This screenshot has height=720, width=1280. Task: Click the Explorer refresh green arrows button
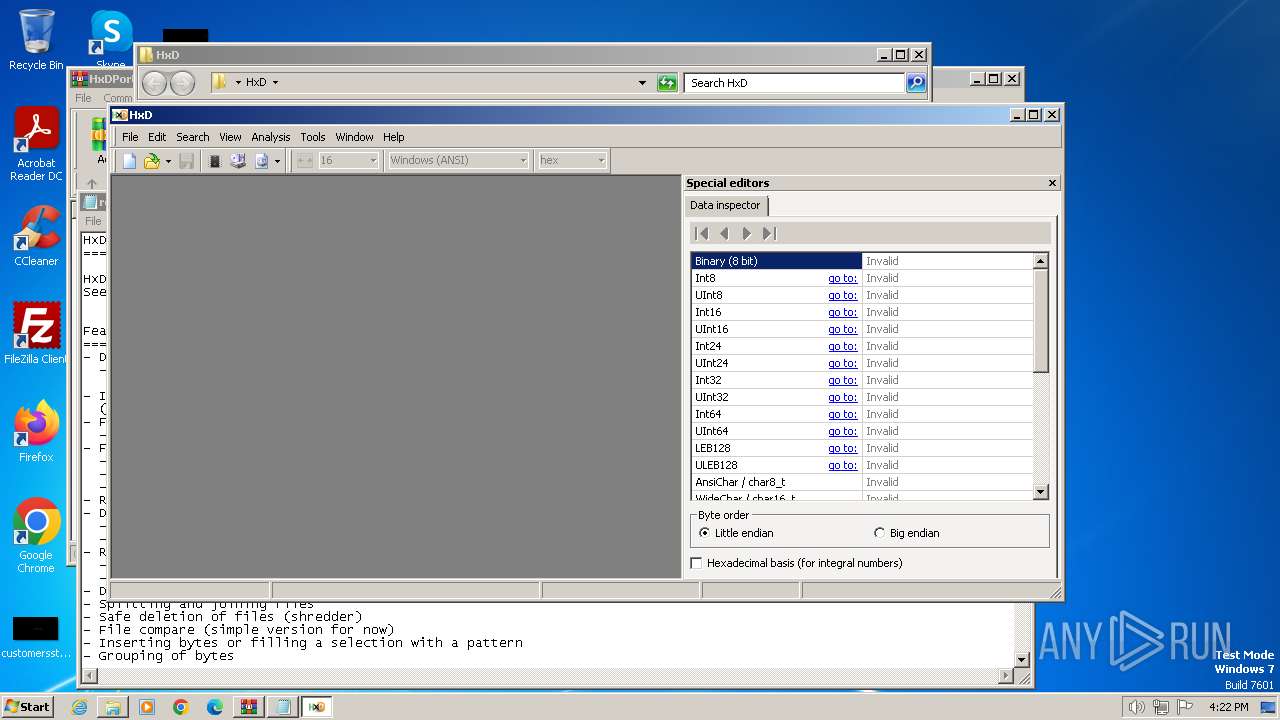tap(667, 83)
